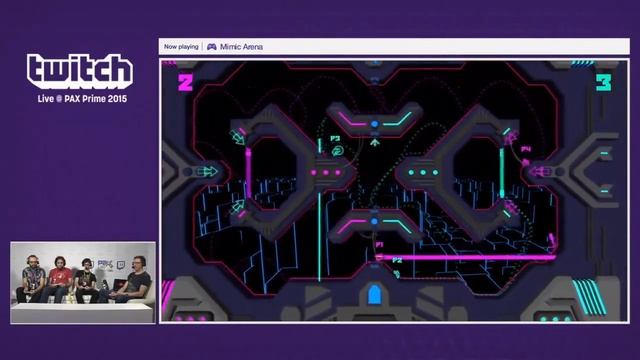Click the Twitch logo
This screenshot has width=640, height=360.
click(x=80, y=71)
